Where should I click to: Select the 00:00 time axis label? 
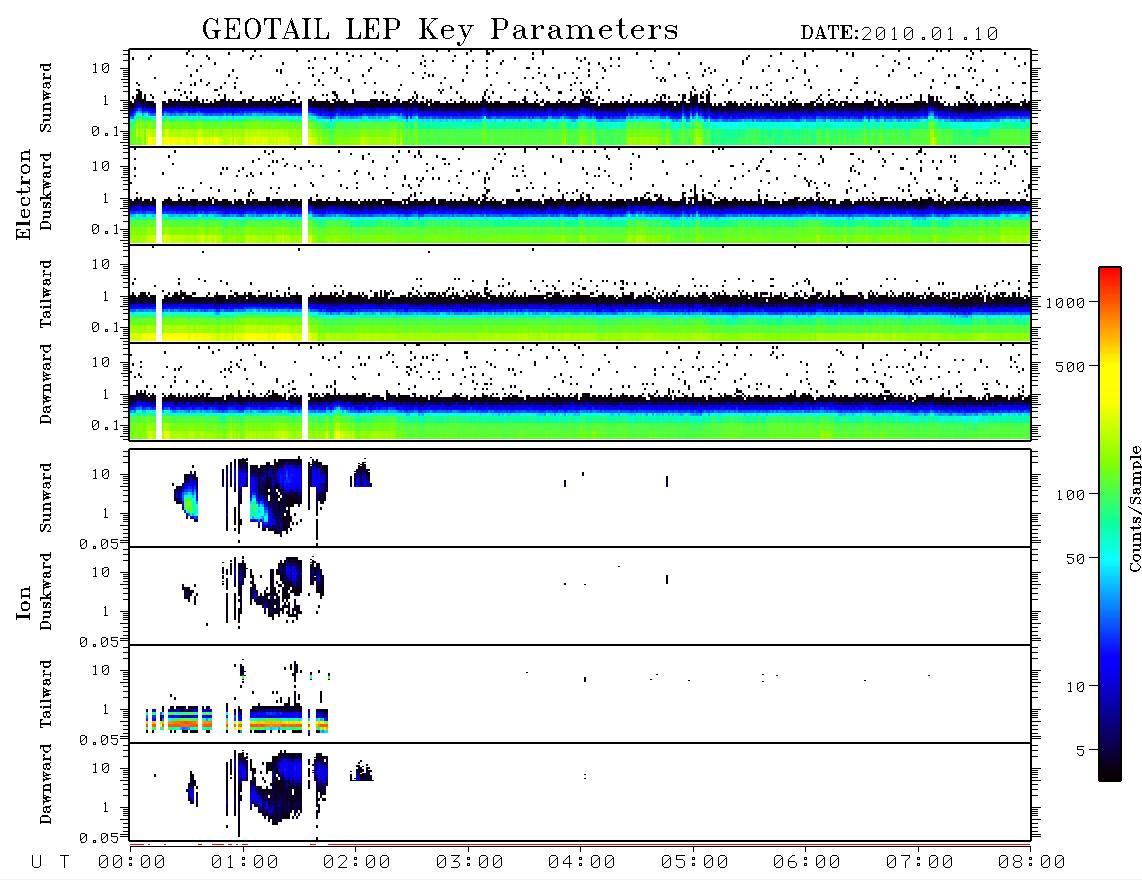pos(132,863)
